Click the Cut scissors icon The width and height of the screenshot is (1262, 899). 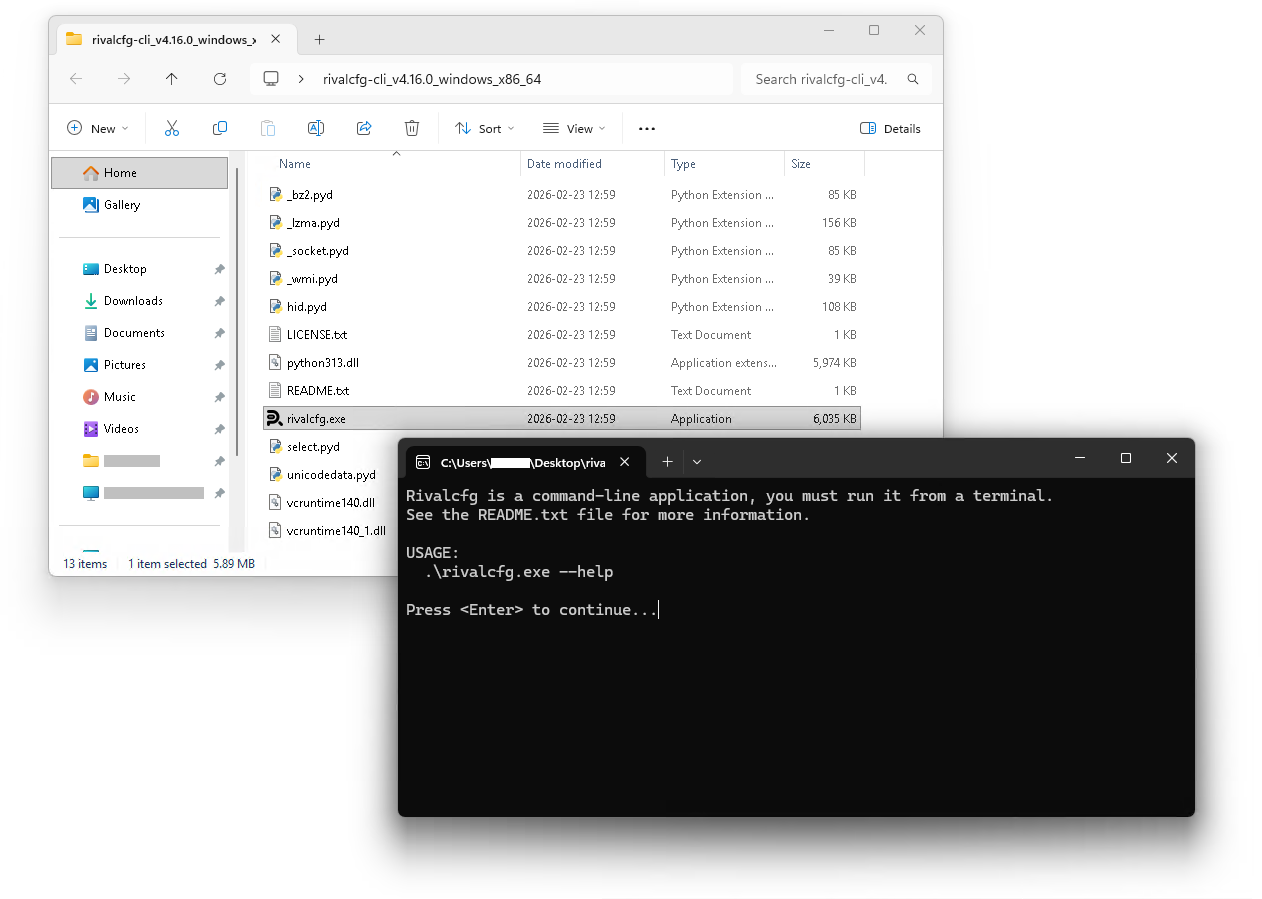[171, 128]
